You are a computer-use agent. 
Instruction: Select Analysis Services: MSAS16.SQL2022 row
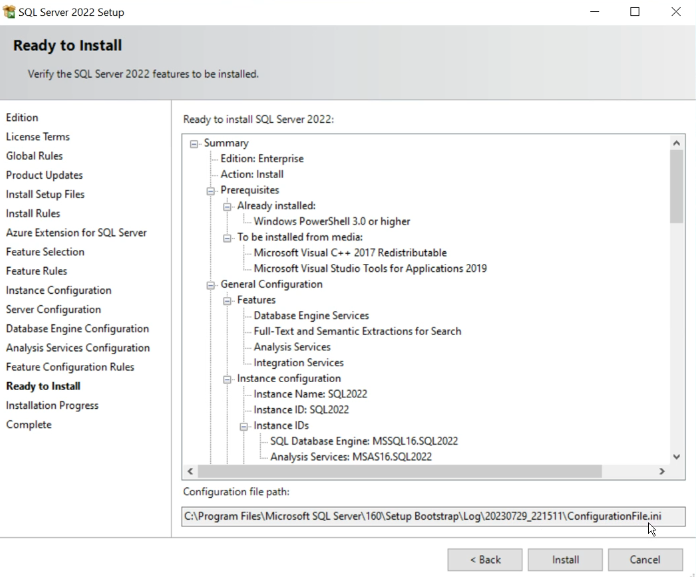(x=351, y=457)
